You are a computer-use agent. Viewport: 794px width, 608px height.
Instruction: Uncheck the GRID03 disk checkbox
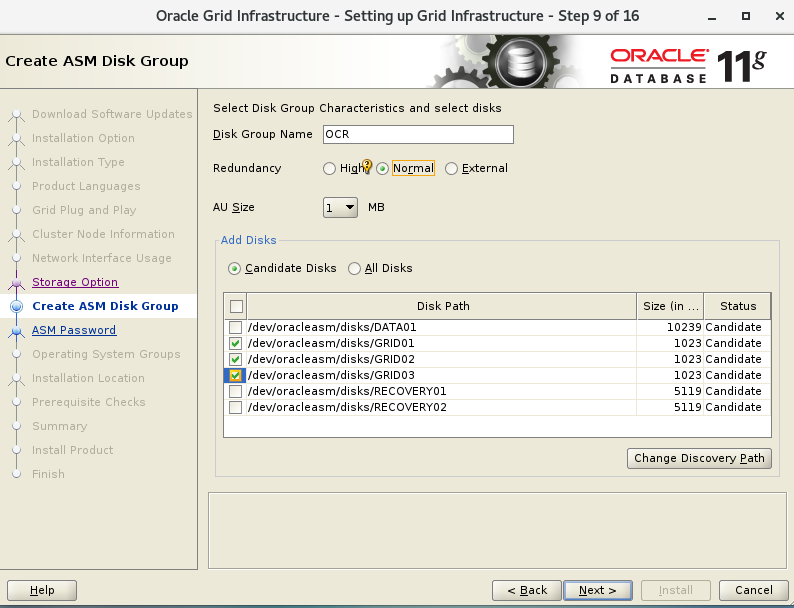pyautogui.click(x=235, y=376)
